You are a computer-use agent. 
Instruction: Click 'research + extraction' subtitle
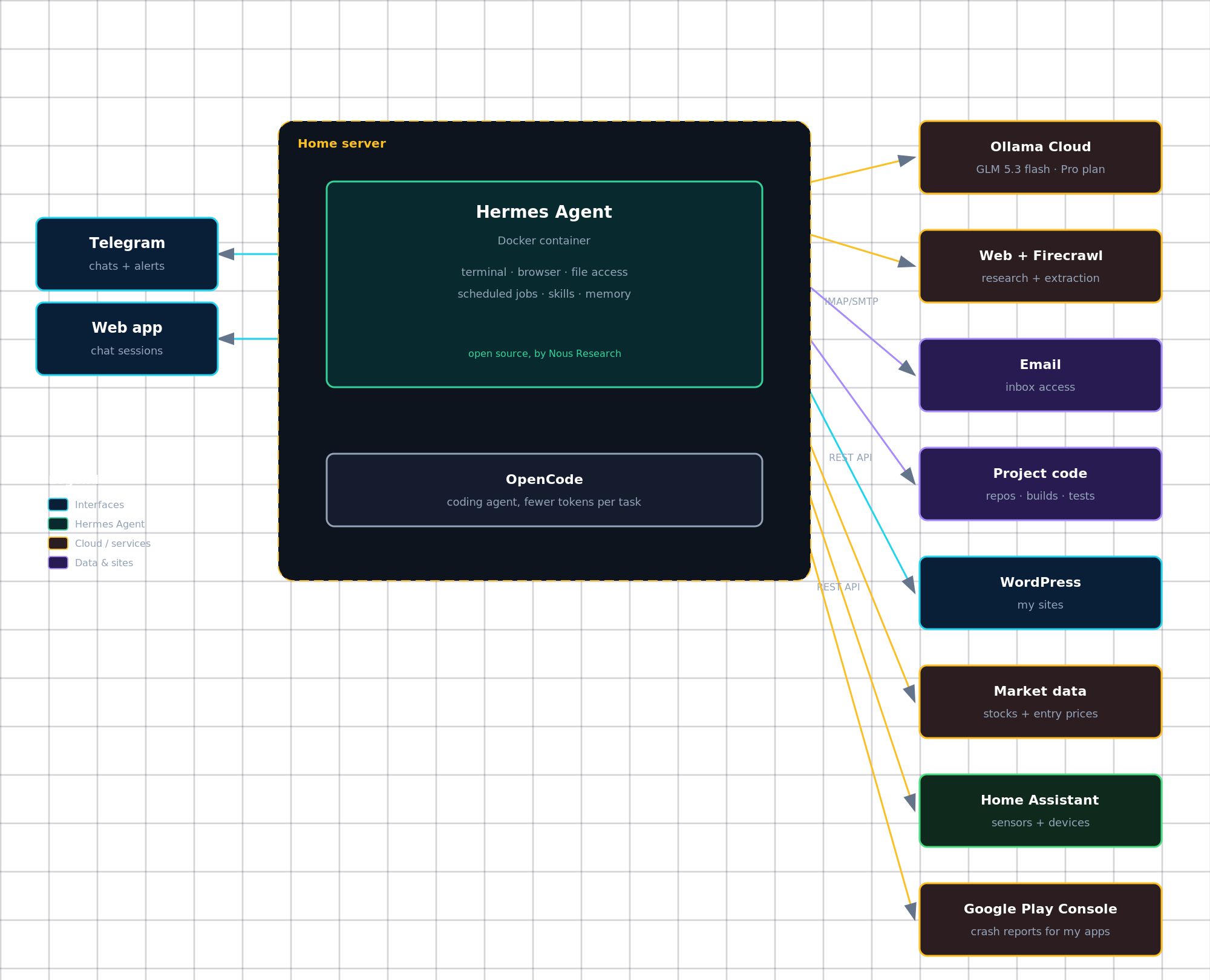tap(1041, 278)
